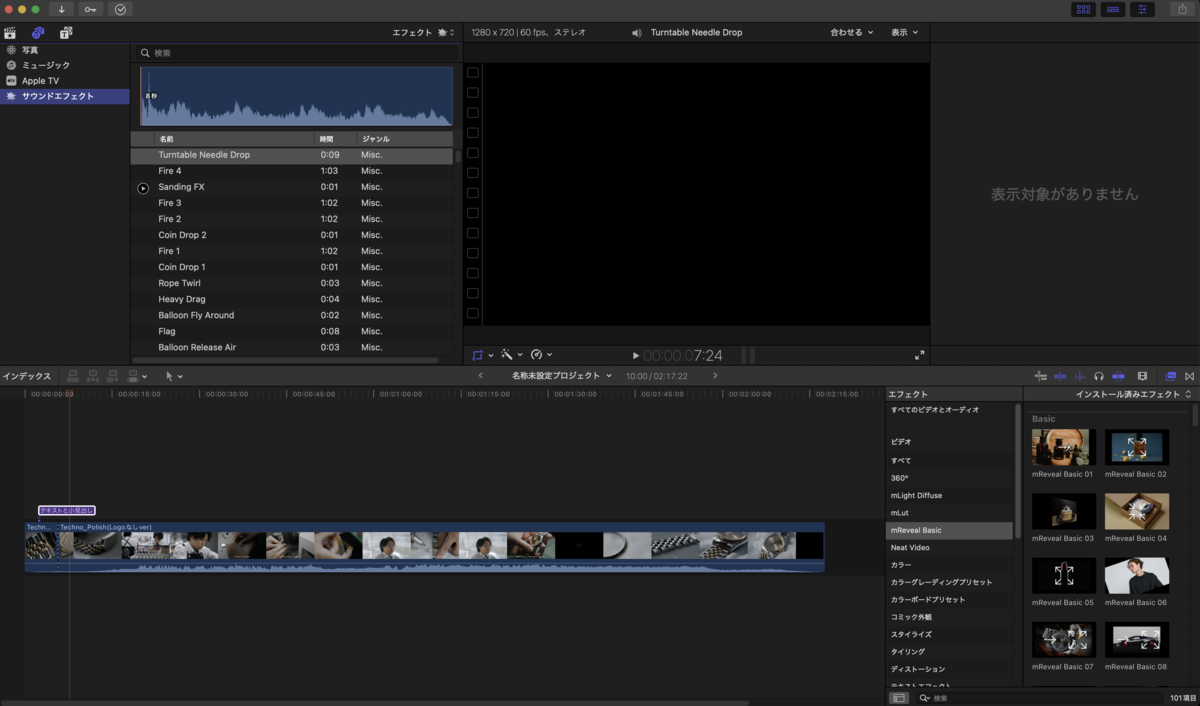The width and height of the screenshot is (1200, 706).
Task: Show background tasks checkmark icon
Action: (x=121, y=9)
